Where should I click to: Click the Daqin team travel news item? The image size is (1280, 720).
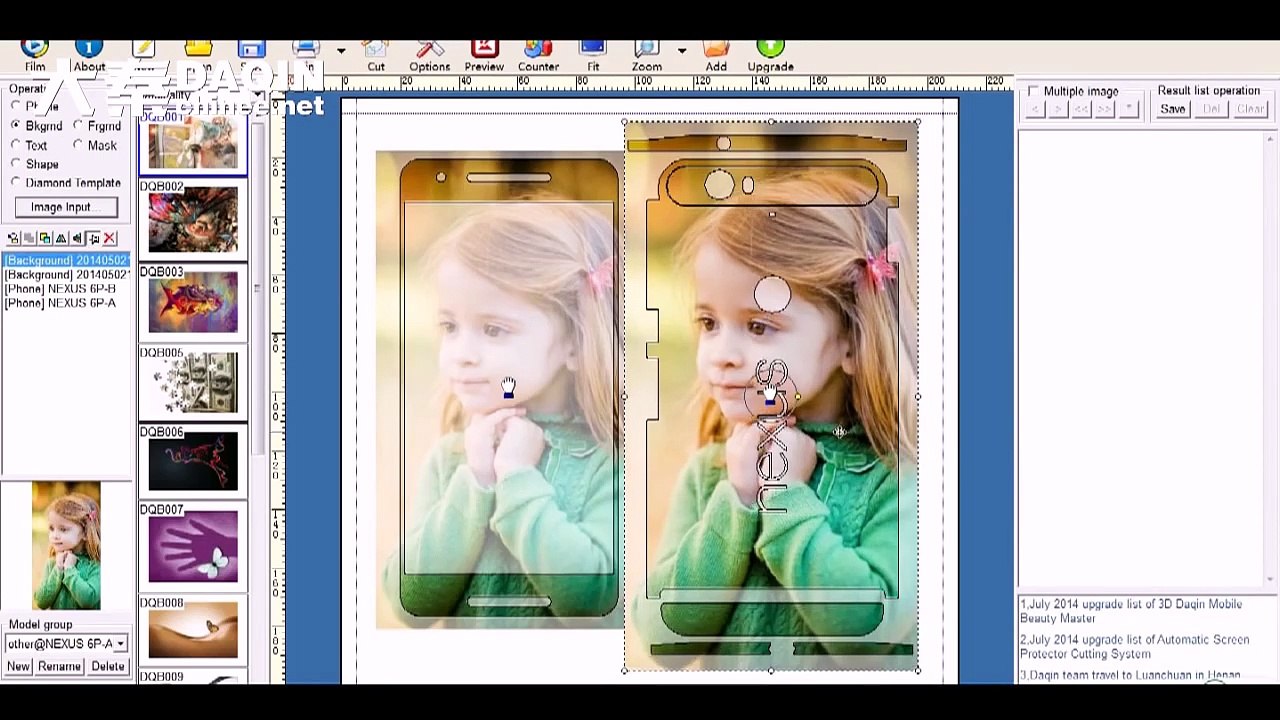[1130, 676]
